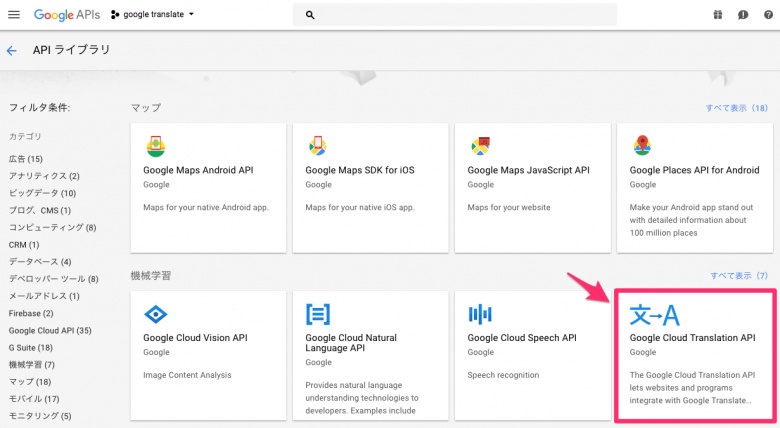Click the Google Maps Android API icon
The height and width of the screenshot is (428, 780).
pyautogui.click(x=155, y=146)
